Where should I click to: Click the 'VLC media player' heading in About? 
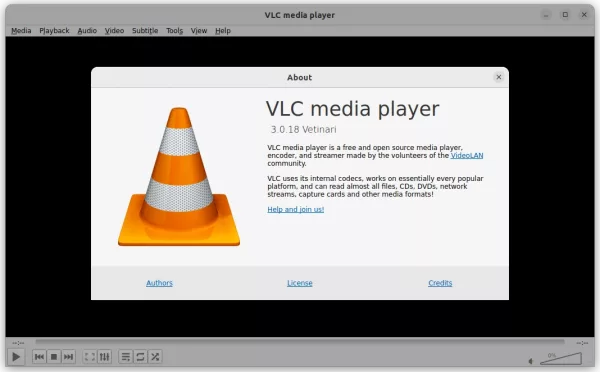click(x=352, y=109)
